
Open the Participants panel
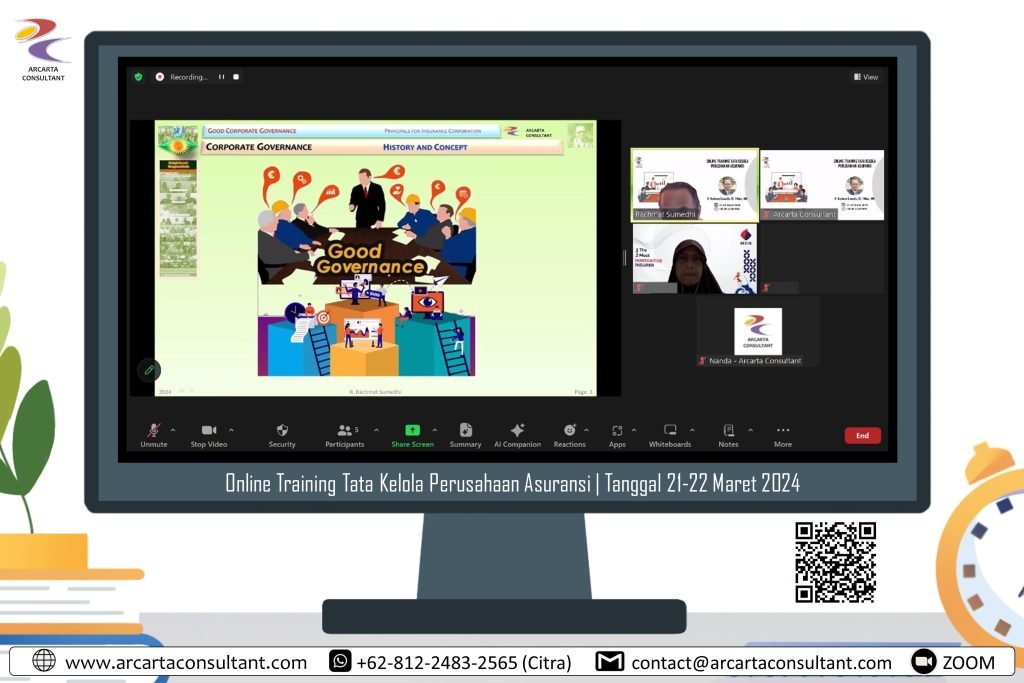(344, 430)
